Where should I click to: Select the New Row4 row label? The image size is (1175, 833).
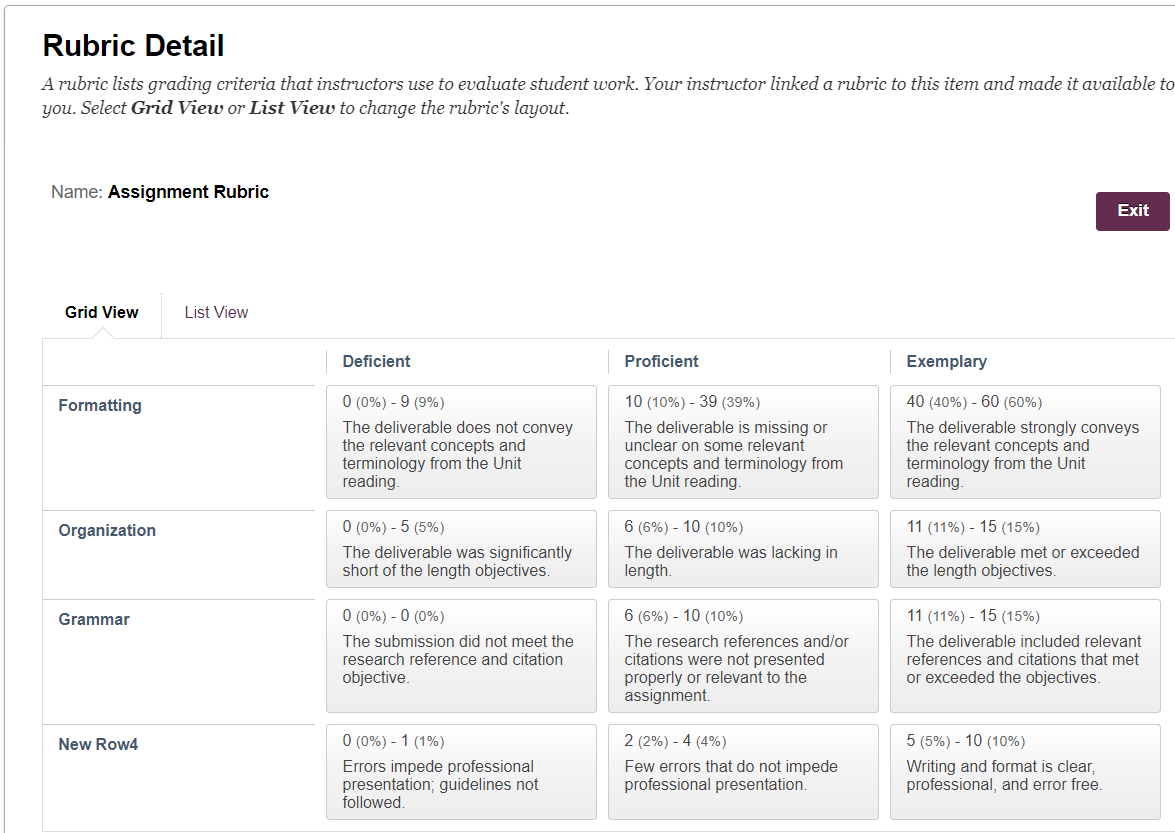98,745
